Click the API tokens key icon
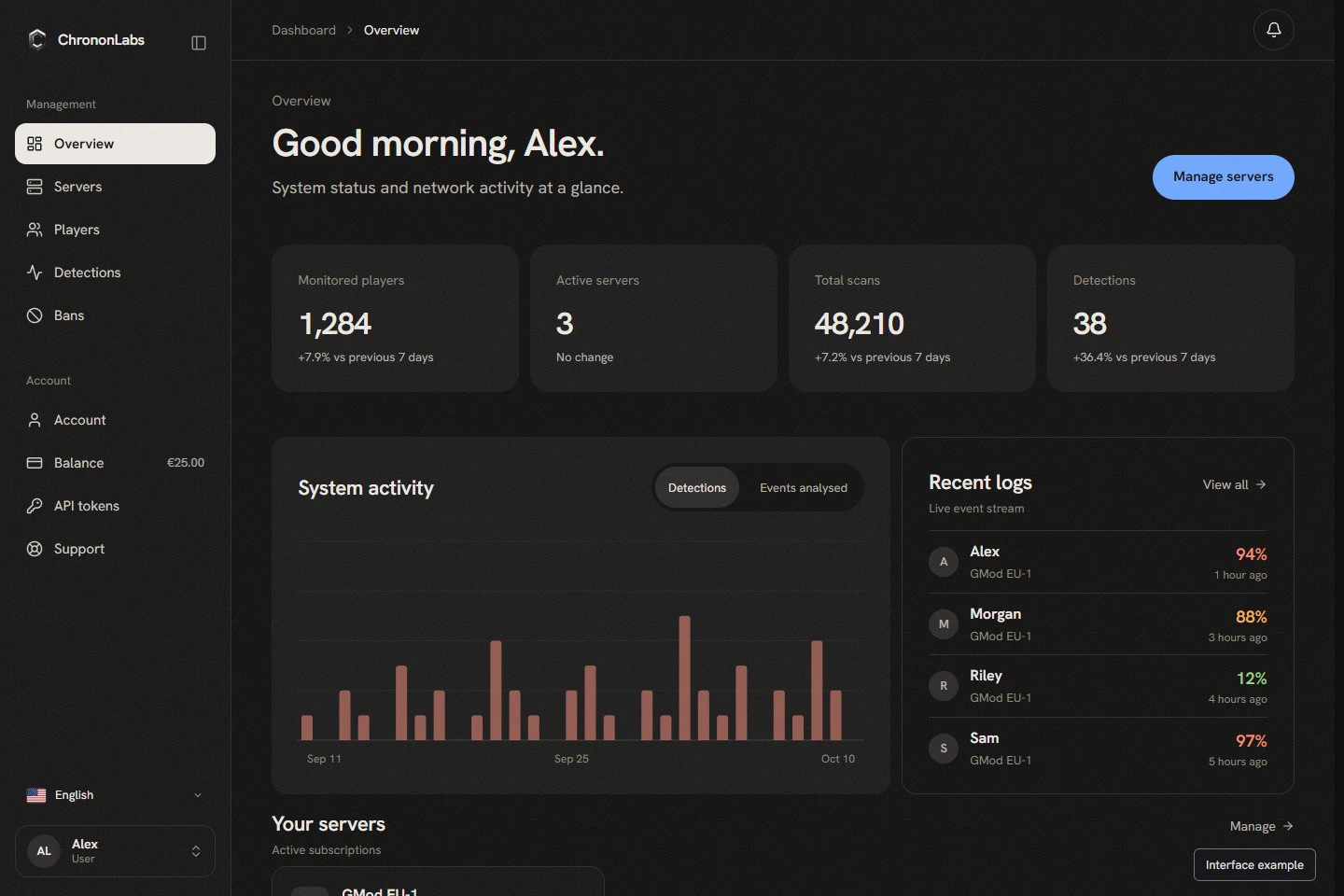 pos(35,506)
